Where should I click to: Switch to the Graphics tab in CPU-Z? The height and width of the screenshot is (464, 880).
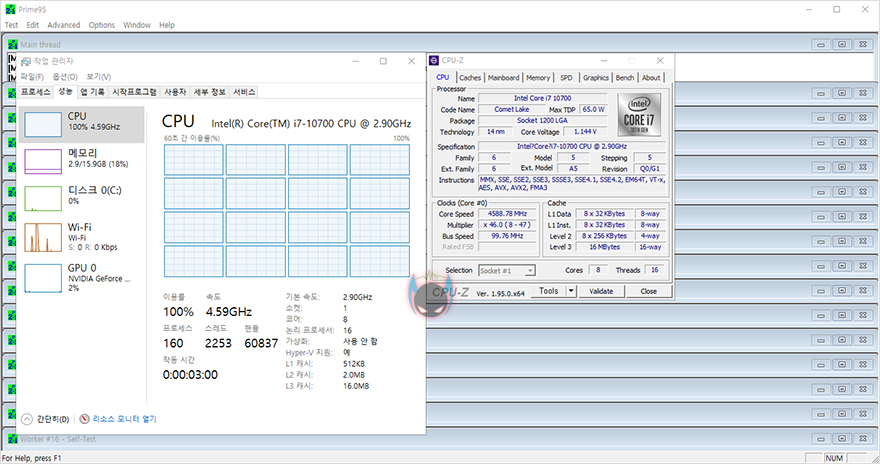pyautogui.click(x=595, y=78)
